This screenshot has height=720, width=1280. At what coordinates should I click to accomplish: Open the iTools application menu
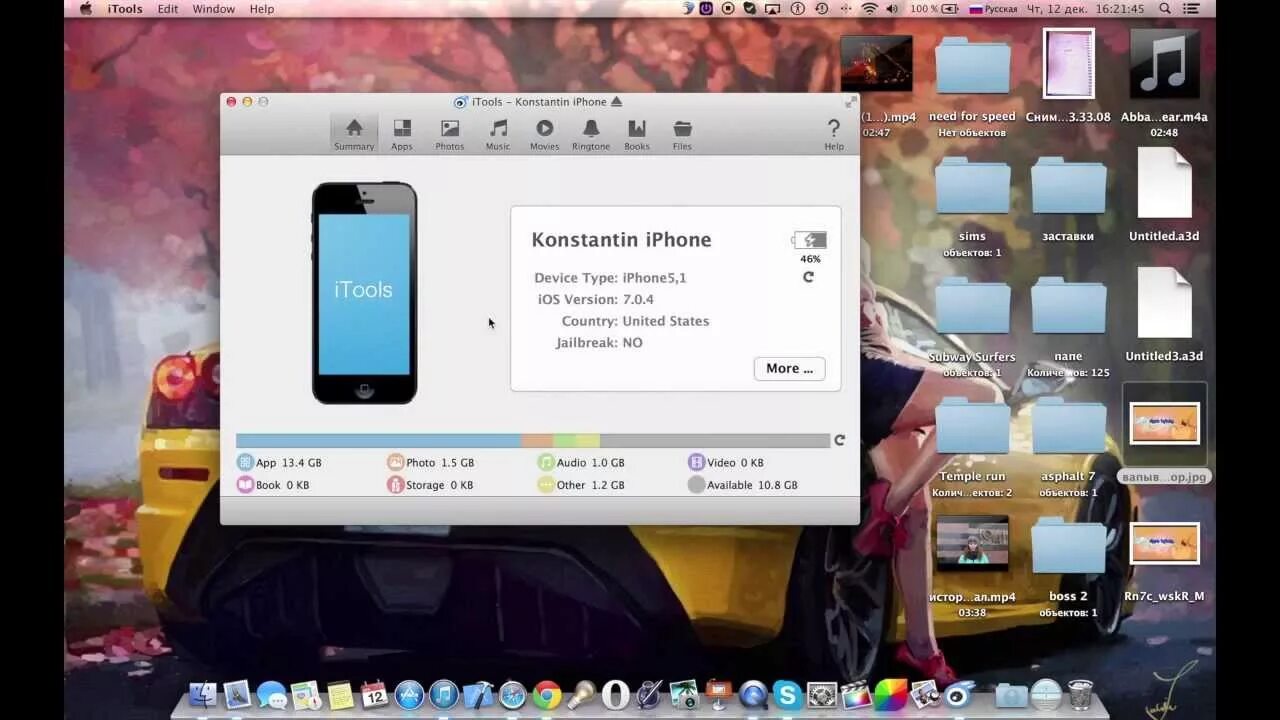tap(125, 9)
